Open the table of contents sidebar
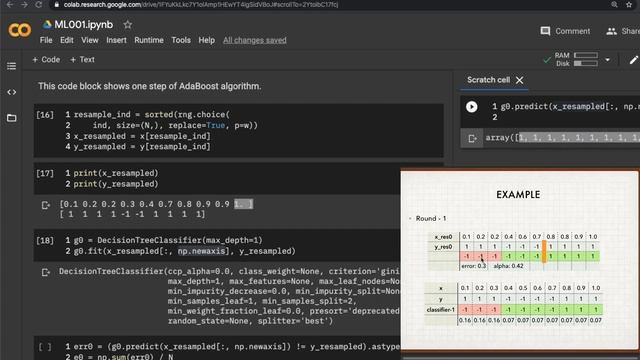 (x=11, y=66)
